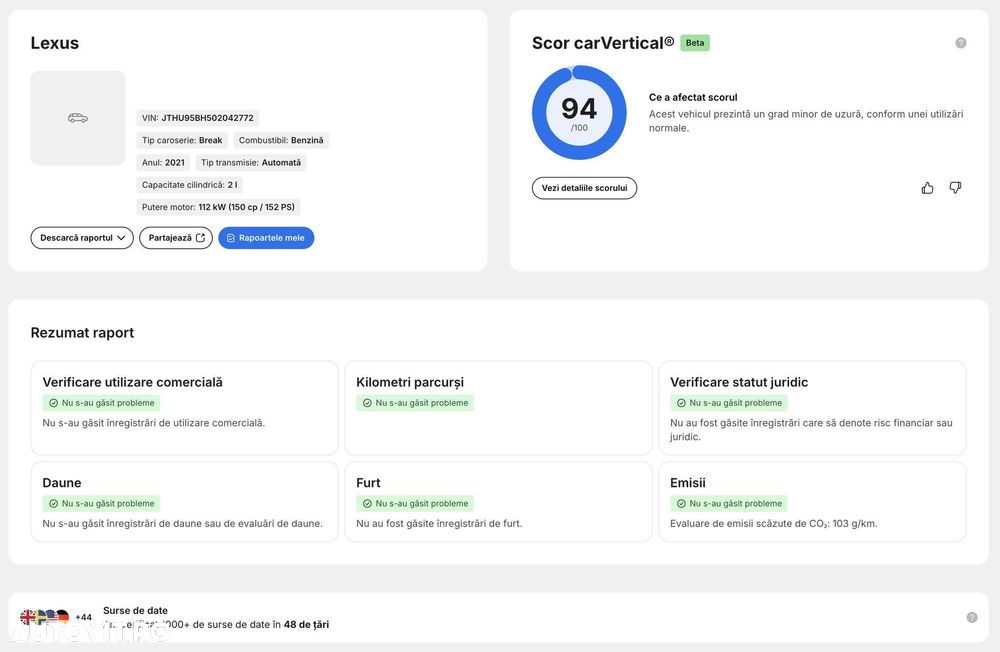Click the status badge under Daune
1000x652 pixels.
(101, 503)
